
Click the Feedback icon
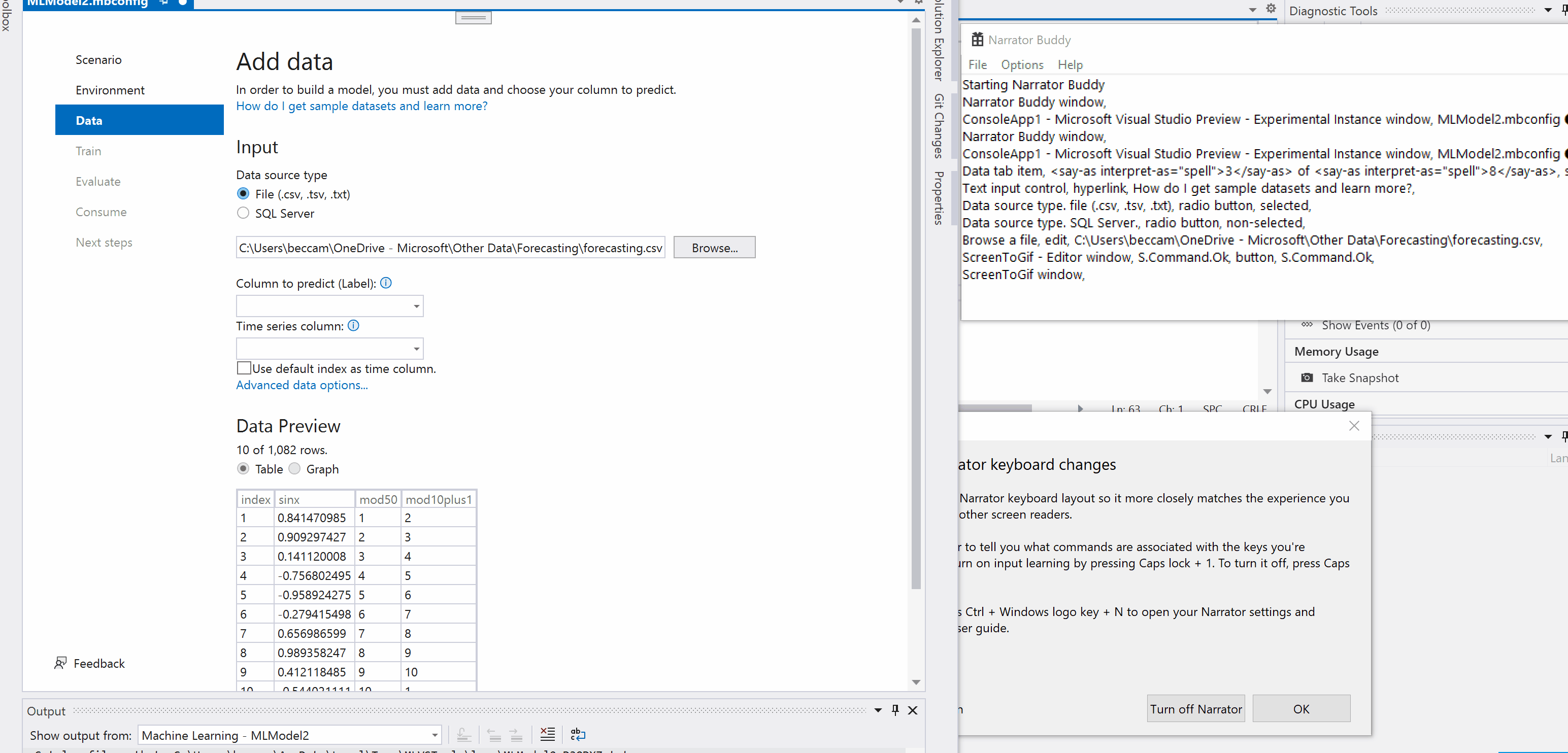pyautogui.click(x=61, y=663)
